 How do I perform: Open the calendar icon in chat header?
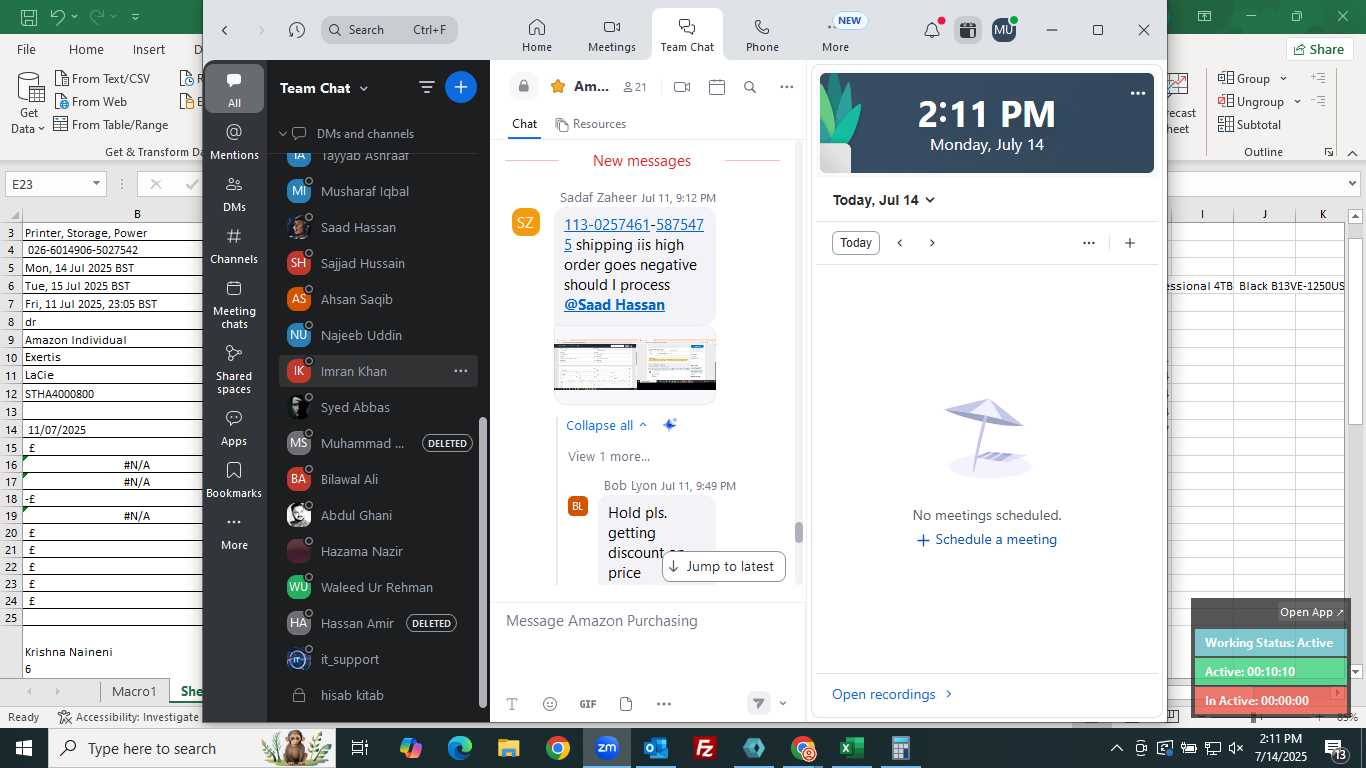(x=716, y=87)
